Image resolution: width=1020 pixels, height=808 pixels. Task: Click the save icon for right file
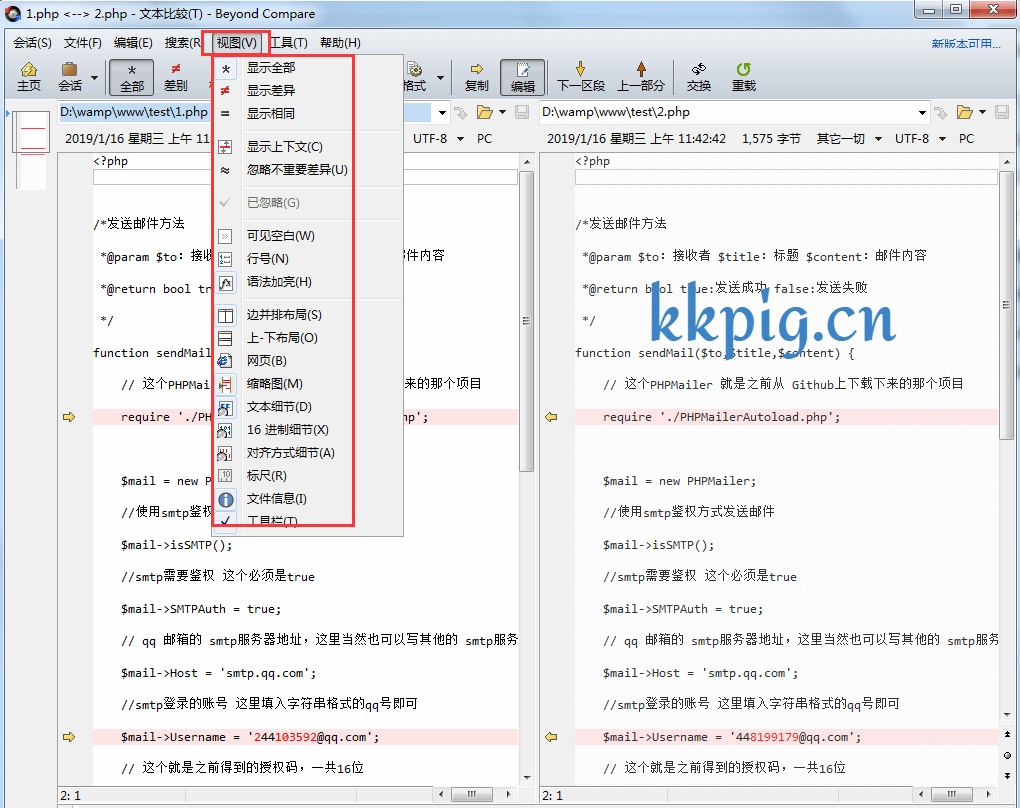(1002, 113)
